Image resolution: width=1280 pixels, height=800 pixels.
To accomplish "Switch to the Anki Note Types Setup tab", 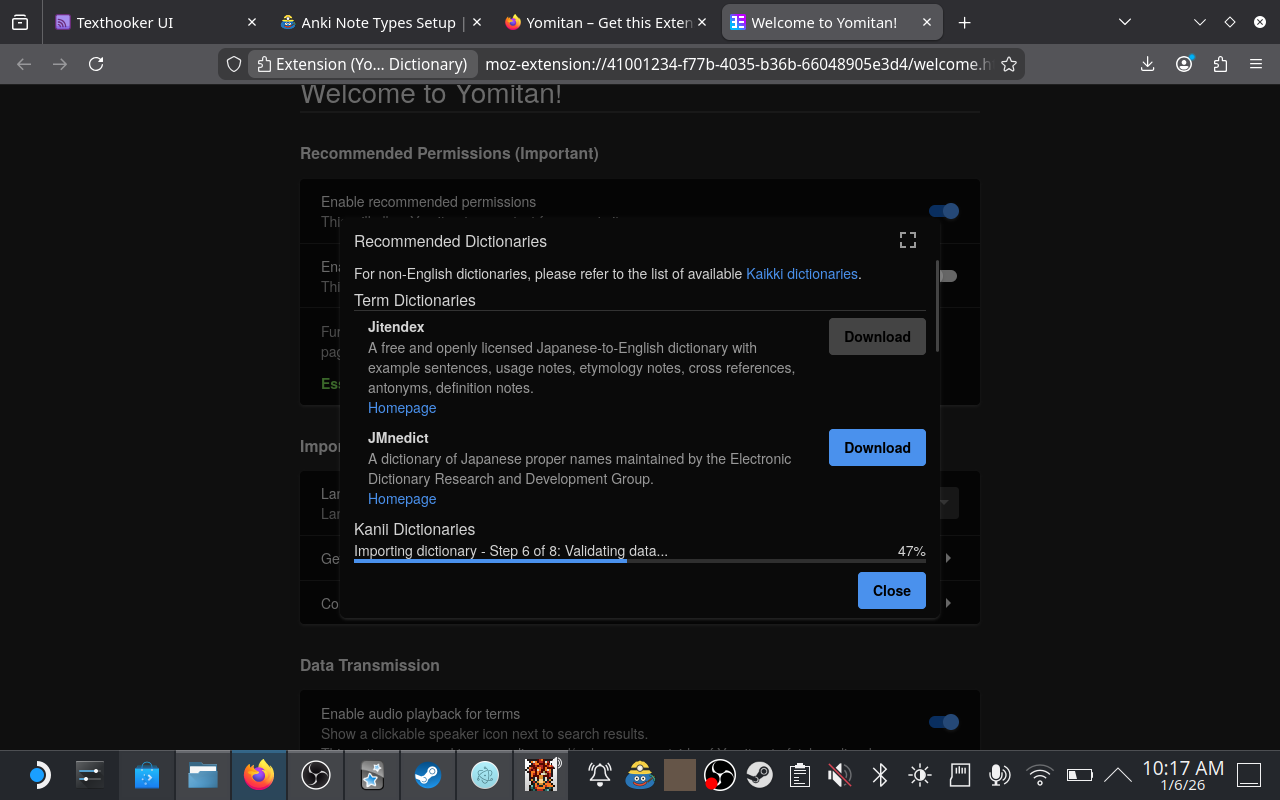I will [x=380, y=22].
